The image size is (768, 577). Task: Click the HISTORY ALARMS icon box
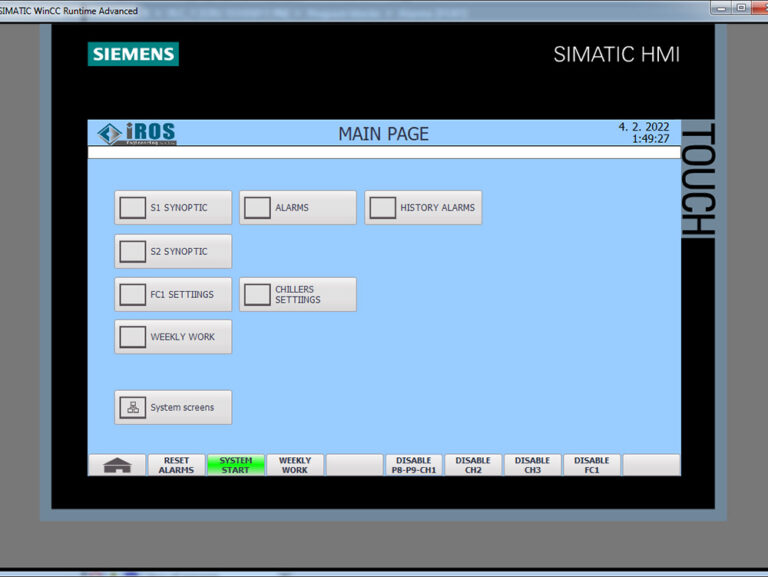point(383,208)
